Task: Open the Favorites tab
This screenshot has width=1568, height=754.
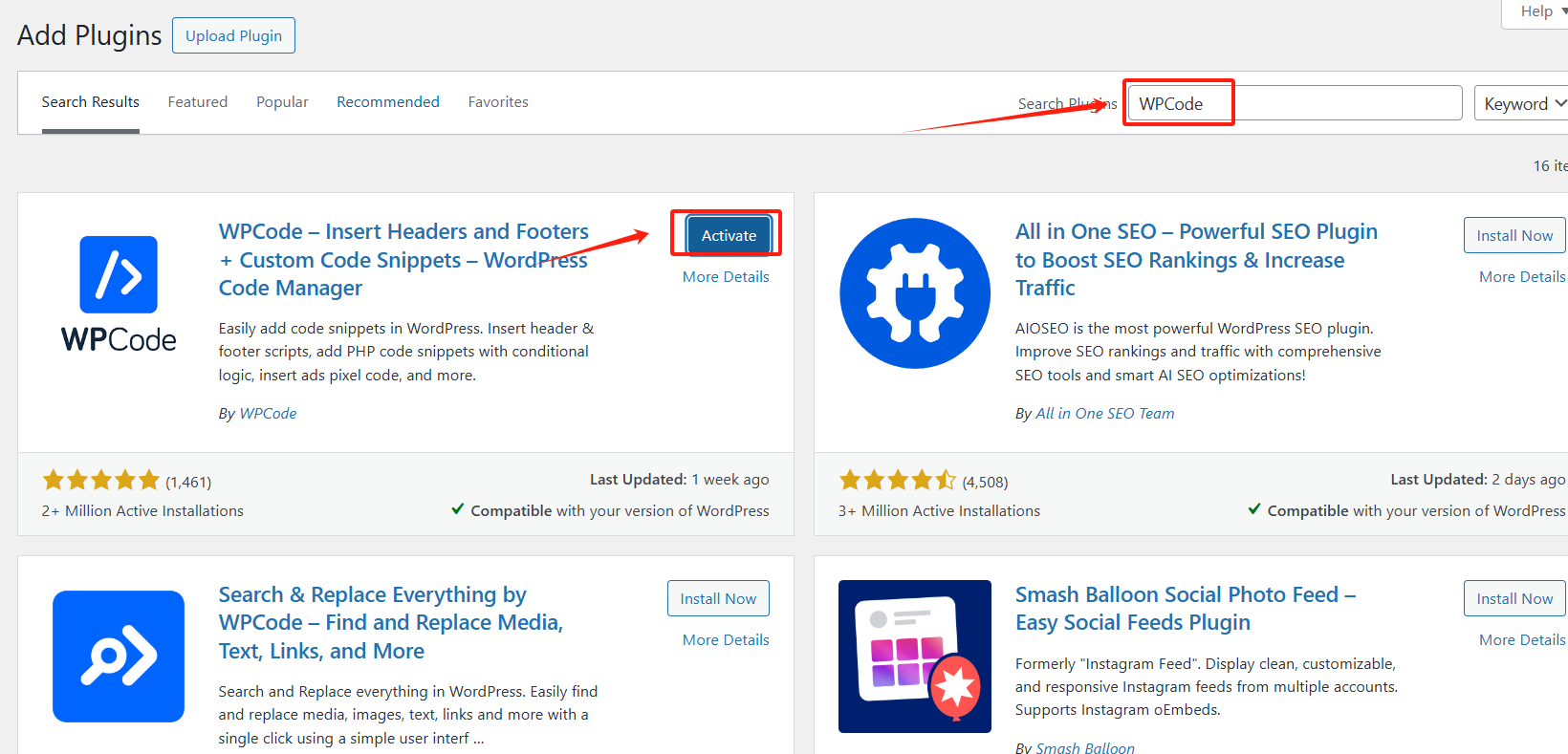Action: click(x=498, y=102)
